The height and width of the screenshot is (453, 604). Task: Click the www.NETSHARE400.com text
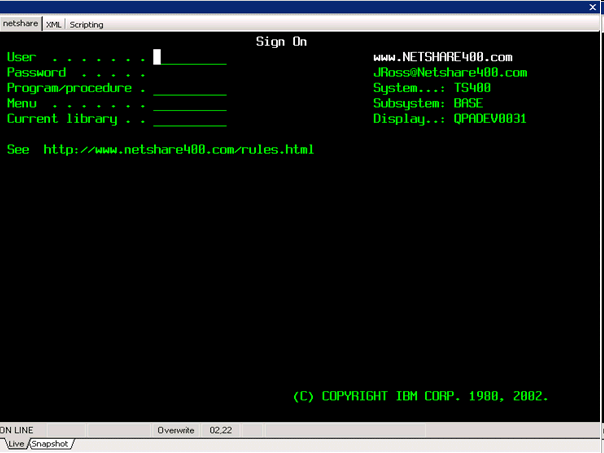443,57
